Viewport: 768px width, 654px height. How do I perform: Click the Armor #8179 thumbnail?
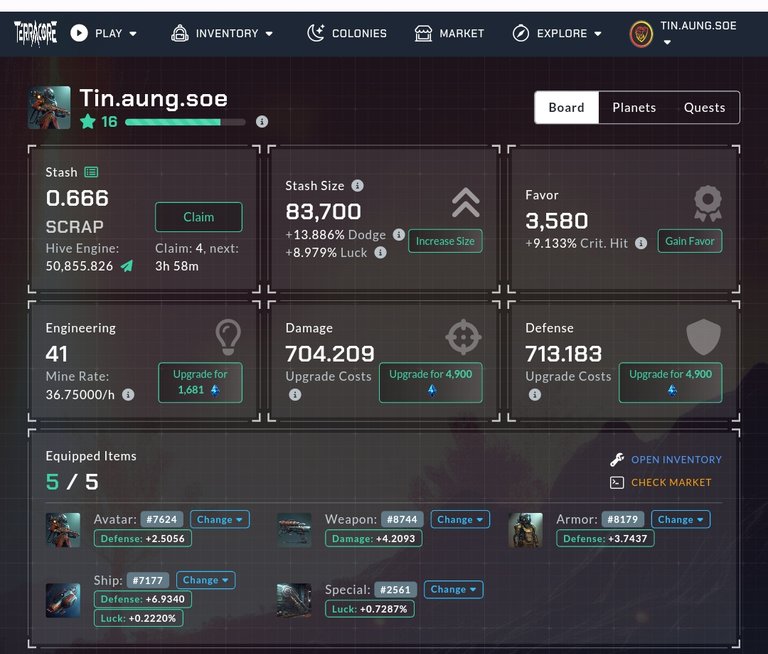(526, 530)
